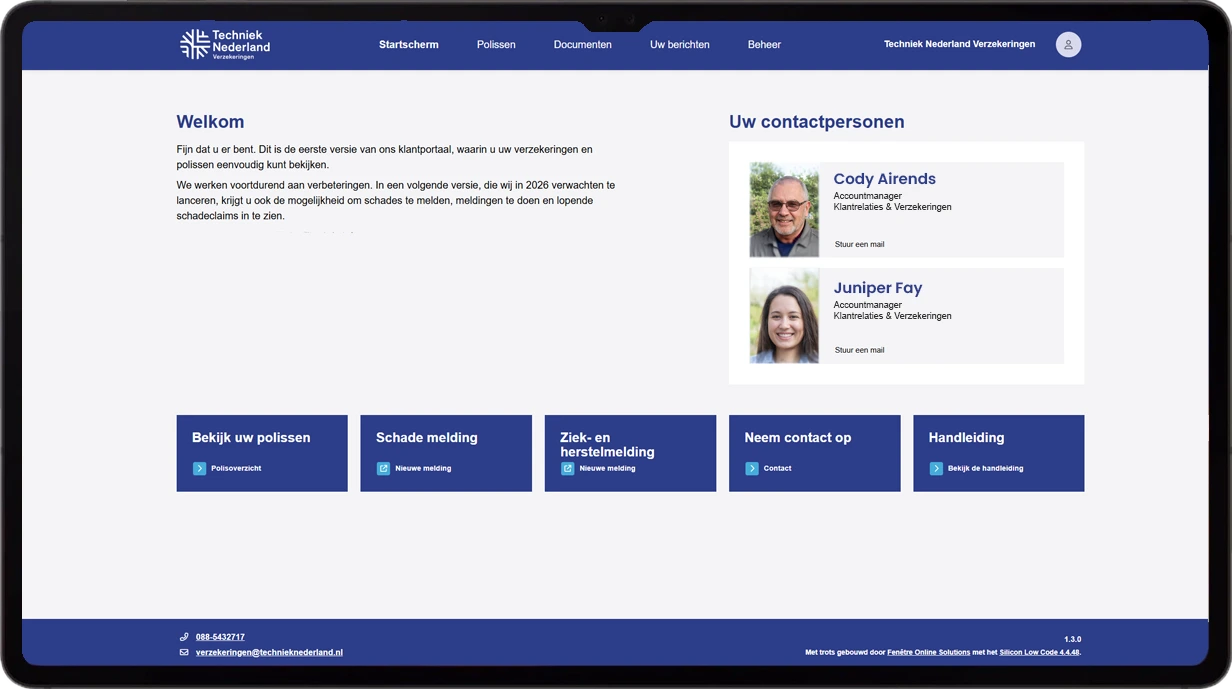Click the Uw contactpersonen heading

pos(816,122)
